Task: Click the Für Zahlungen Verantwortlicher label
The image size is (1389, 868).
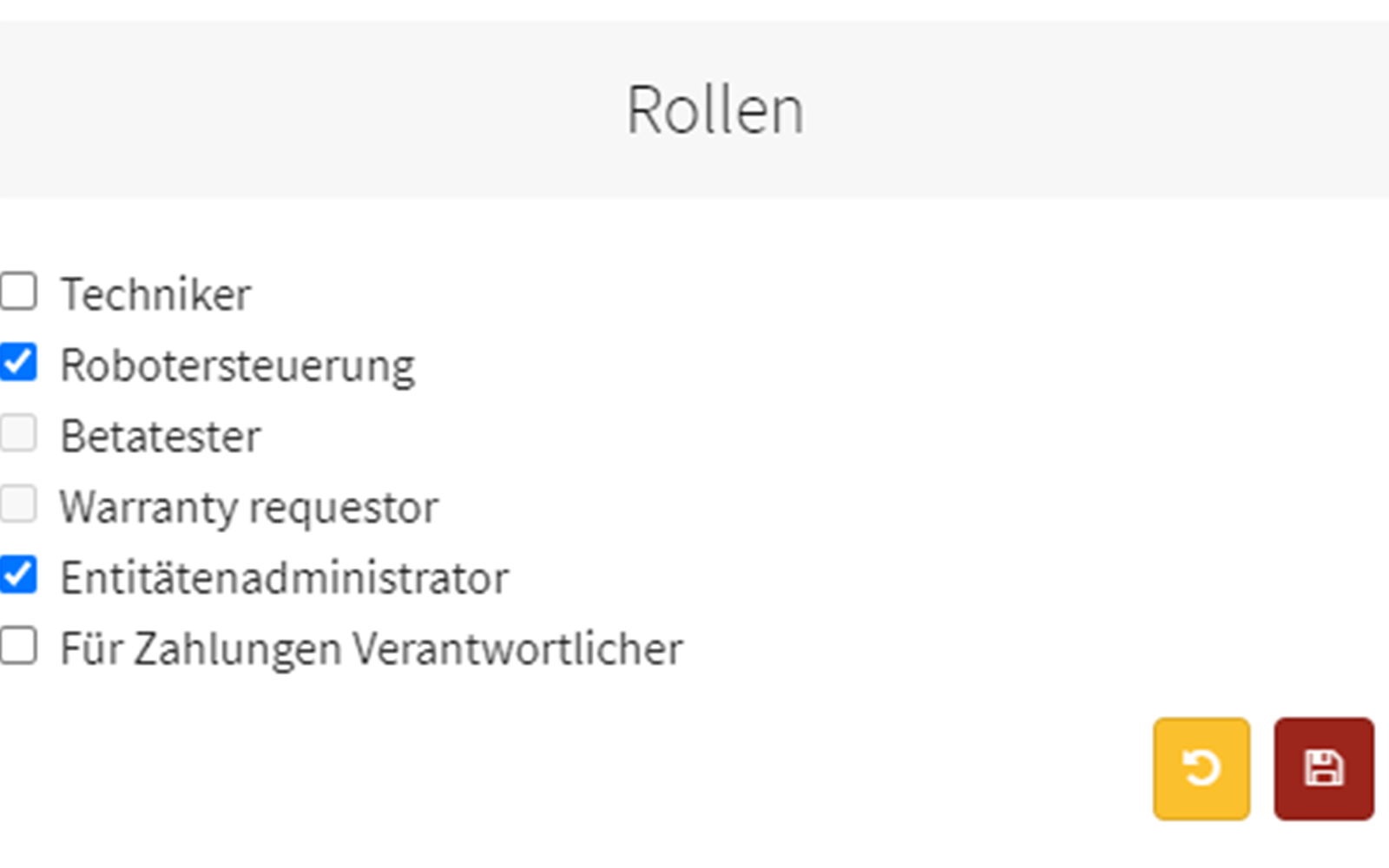Action: pyautogui.click(x=372, y=649)
